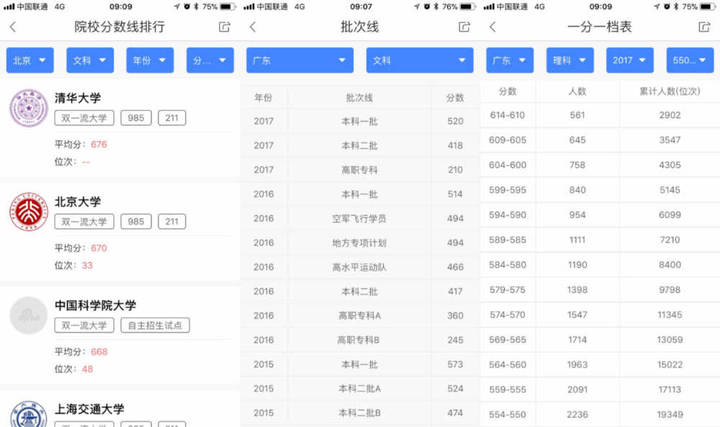
Task: Select 614-610 score range row
Action: (x=600, y=115)
